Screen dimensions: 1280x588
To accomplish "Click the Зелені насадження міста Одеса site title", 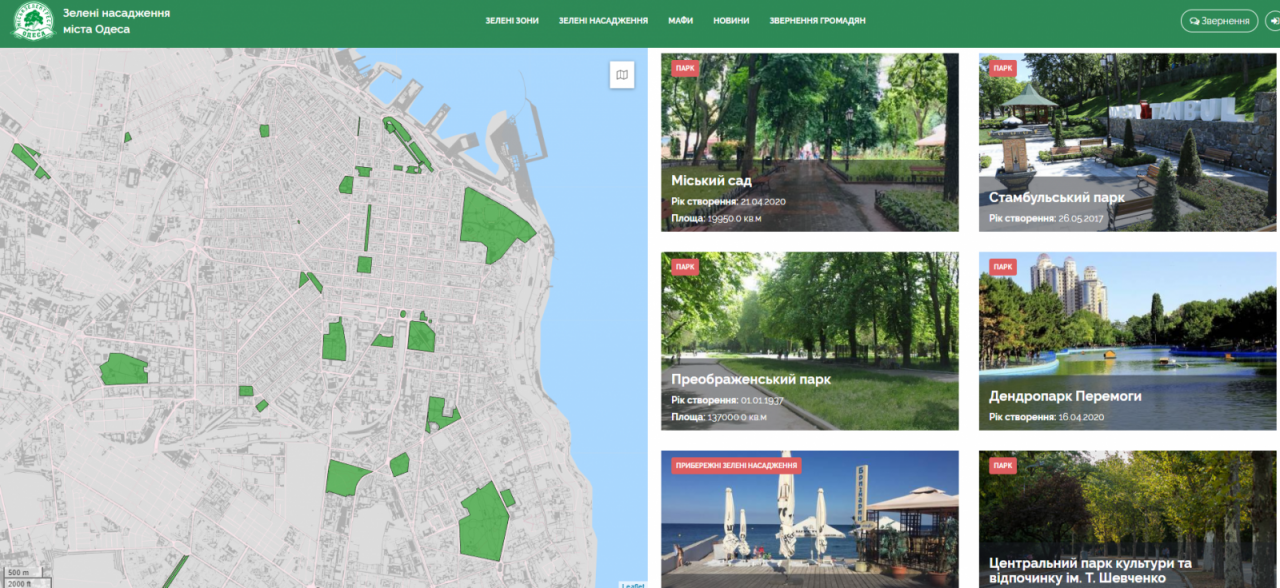I will point(116,21).
